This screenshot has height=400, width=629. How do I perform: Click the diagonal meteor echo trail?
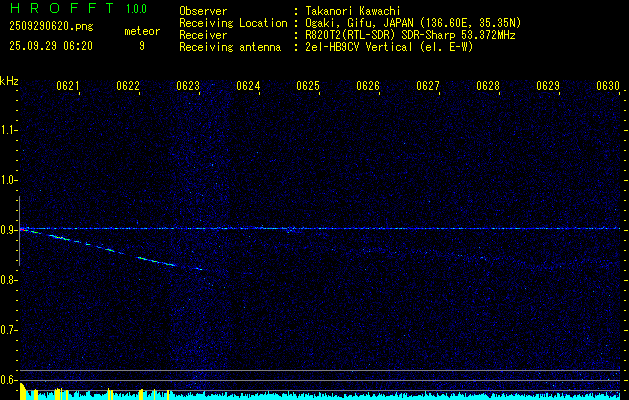[x=120, y=250]
